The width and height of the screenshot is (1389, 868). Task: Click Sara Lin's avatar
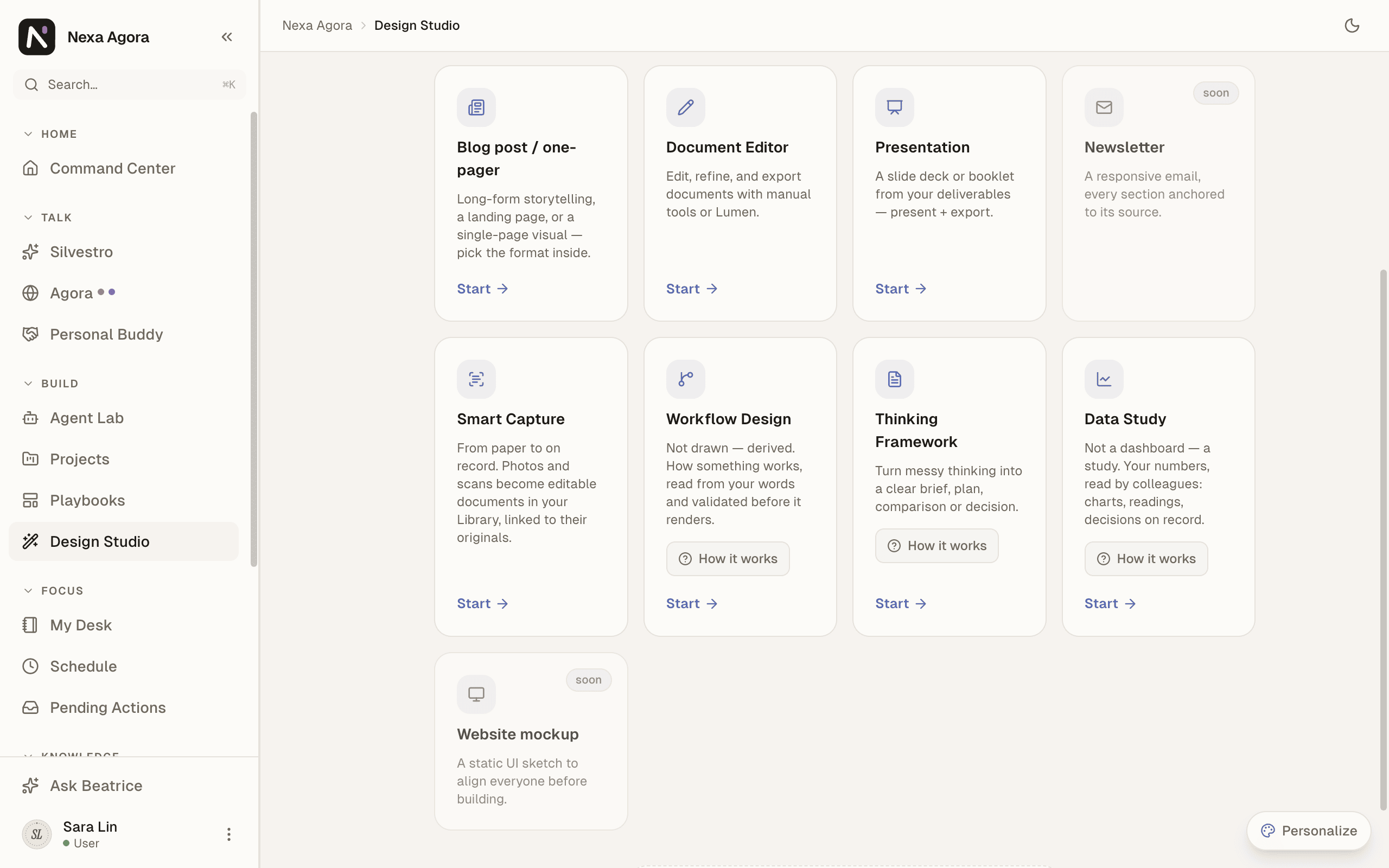[37, 834]
